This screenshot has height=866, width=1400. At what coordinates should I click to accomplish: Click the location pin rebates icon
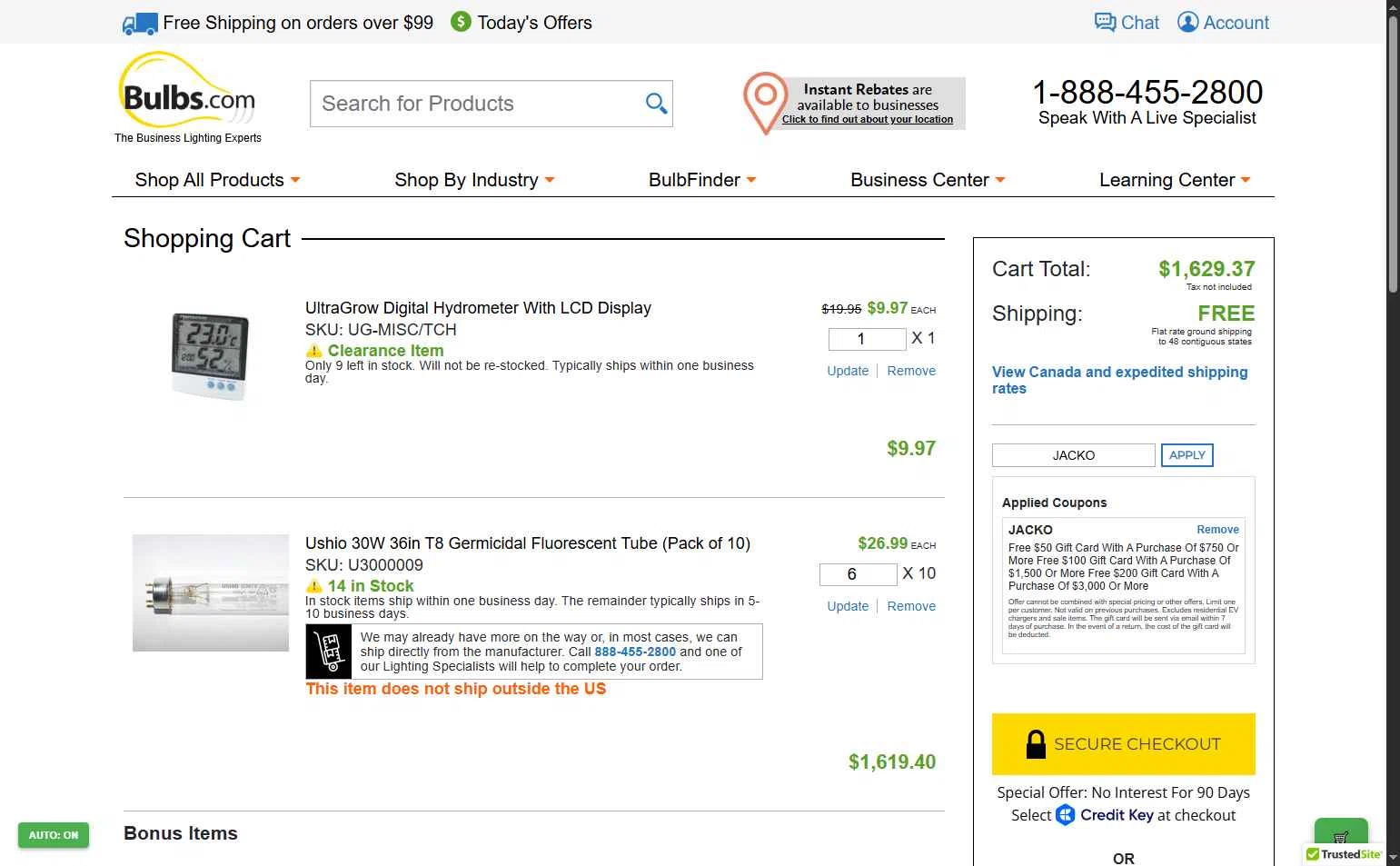765,103
